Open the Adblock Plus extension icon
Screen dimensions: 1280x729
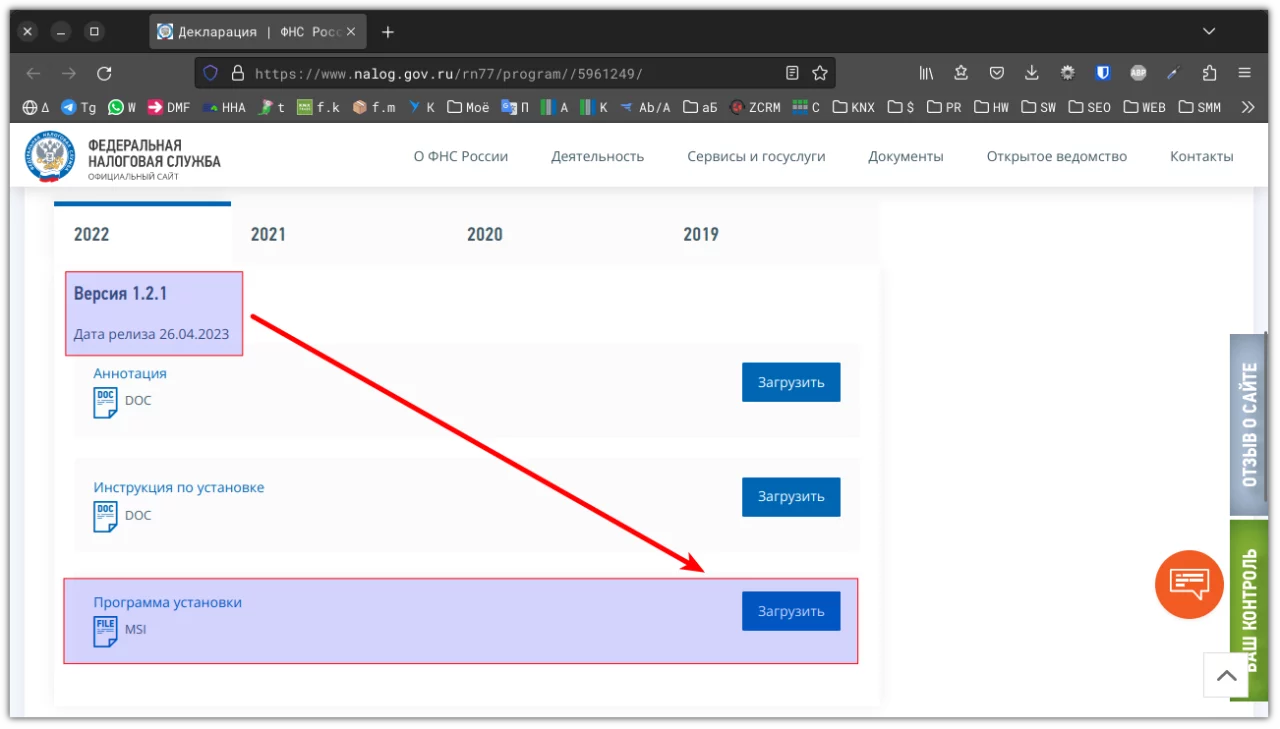tap(1138, 73)
